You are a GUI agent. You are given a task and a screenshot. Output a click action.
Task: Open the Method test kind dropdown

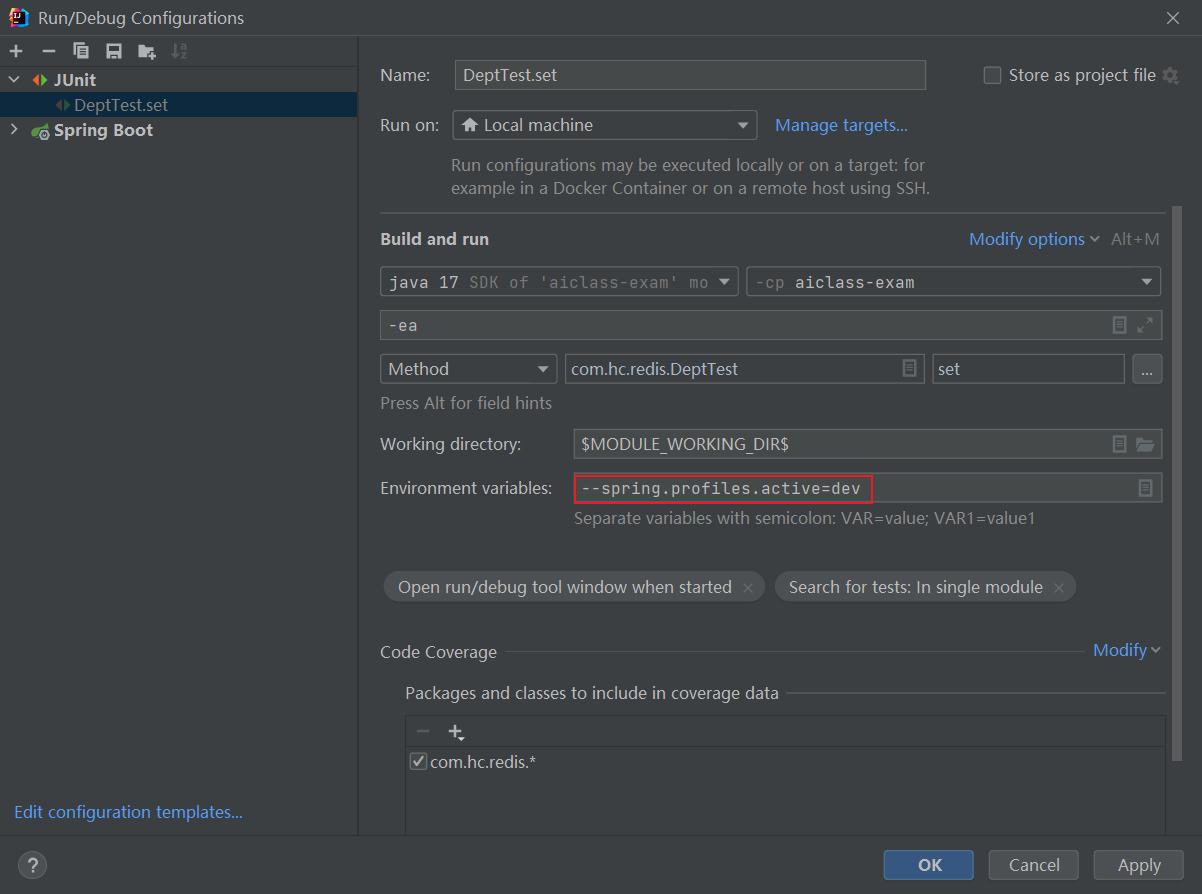[468, 369]
